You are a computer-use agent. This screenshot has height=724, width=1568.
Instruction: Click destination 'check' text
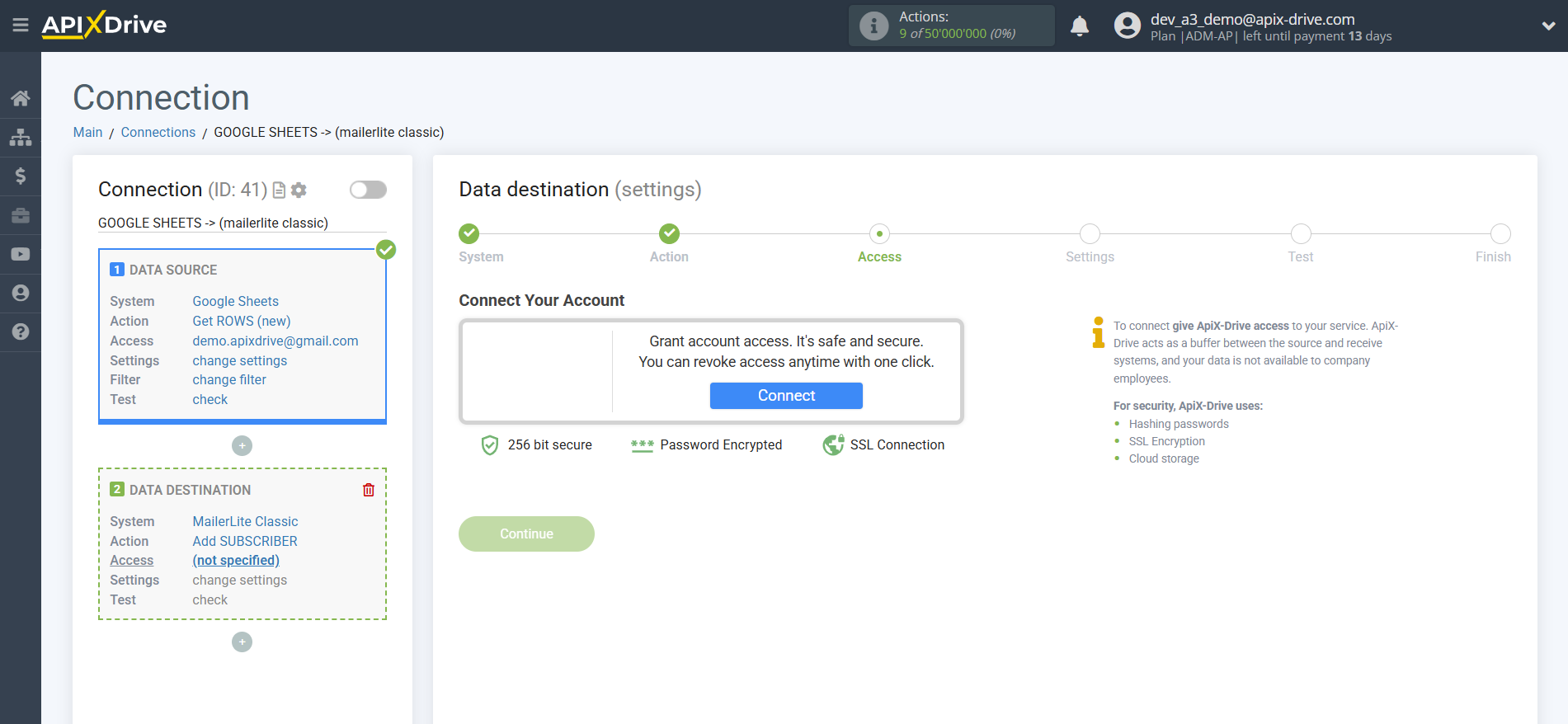tap(210, 599)
